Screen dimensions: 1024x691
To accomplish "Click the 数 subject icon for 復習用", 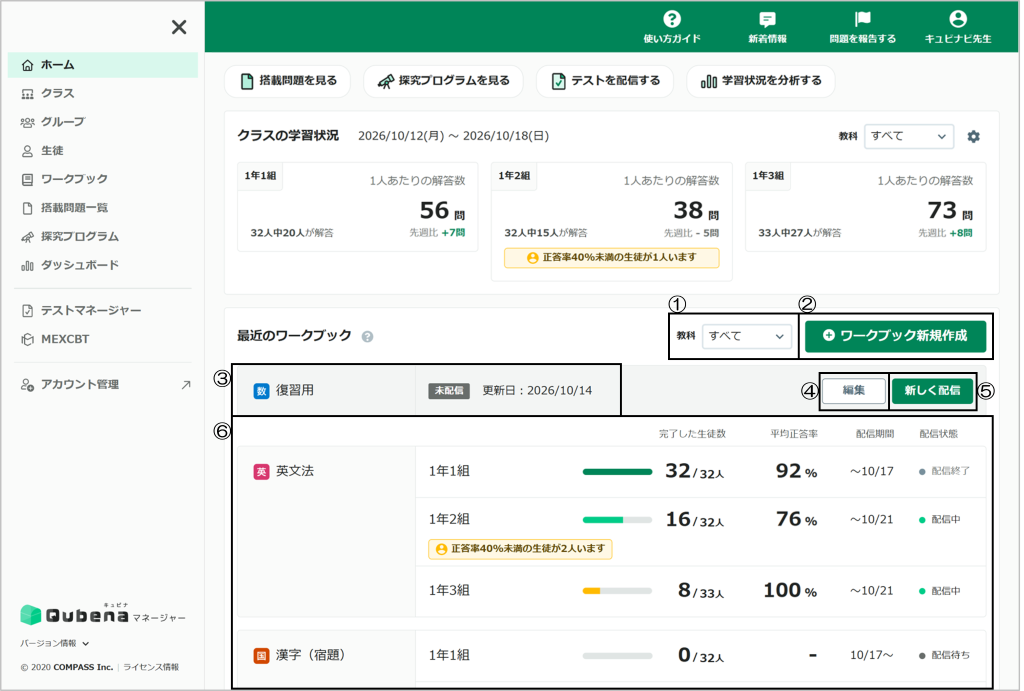I will pos(261,391).
